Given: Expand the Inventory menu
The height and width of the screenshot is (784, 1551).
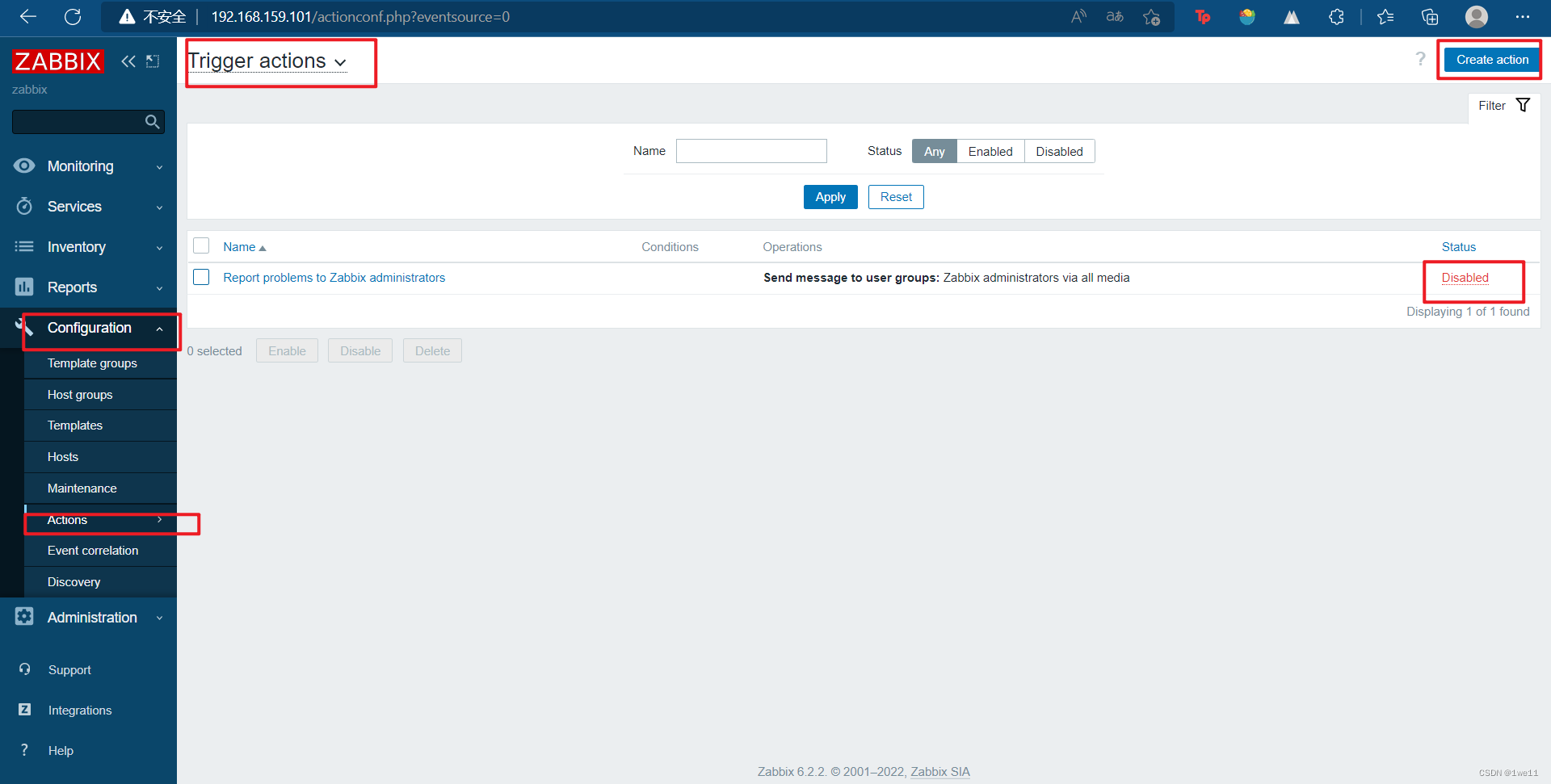Looking at the screenshot, I should point(89,247).
